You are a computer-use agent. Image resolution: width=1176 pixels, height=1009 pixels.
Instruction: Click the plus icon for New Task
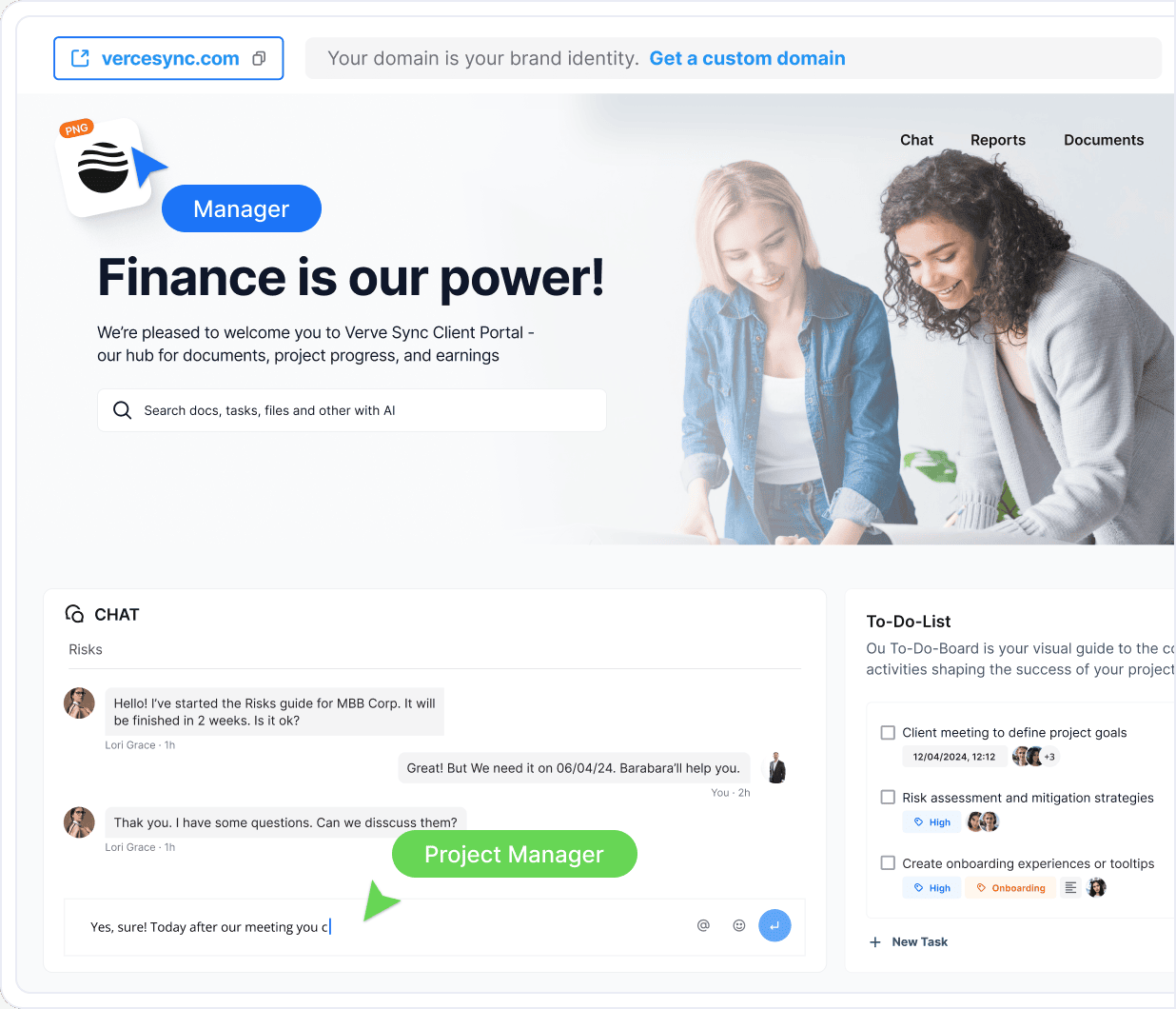(x=875, y=942)
